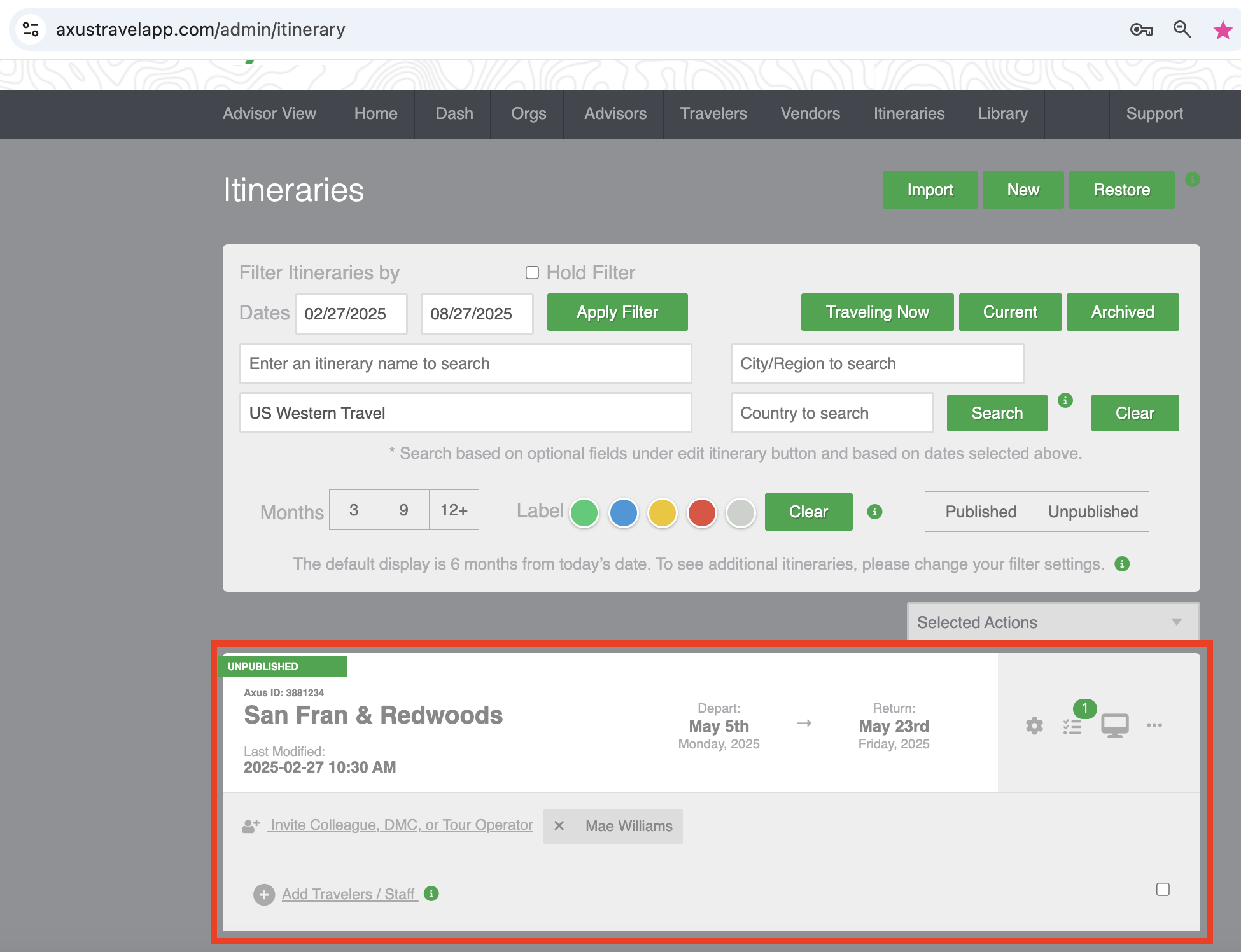Click the US Western Travel field
1241x952 pixels.
466,413
